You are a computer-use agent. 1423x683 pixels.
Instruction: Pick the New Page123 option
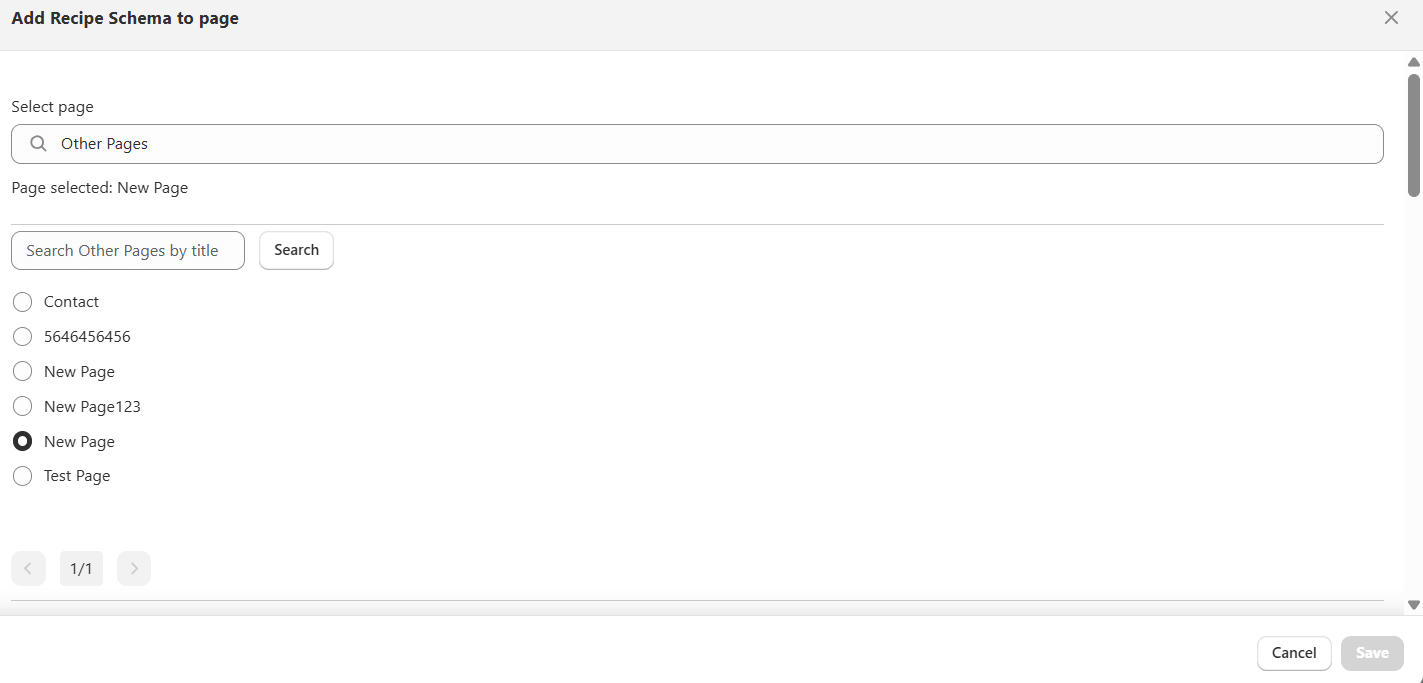[x=22, y=406]
